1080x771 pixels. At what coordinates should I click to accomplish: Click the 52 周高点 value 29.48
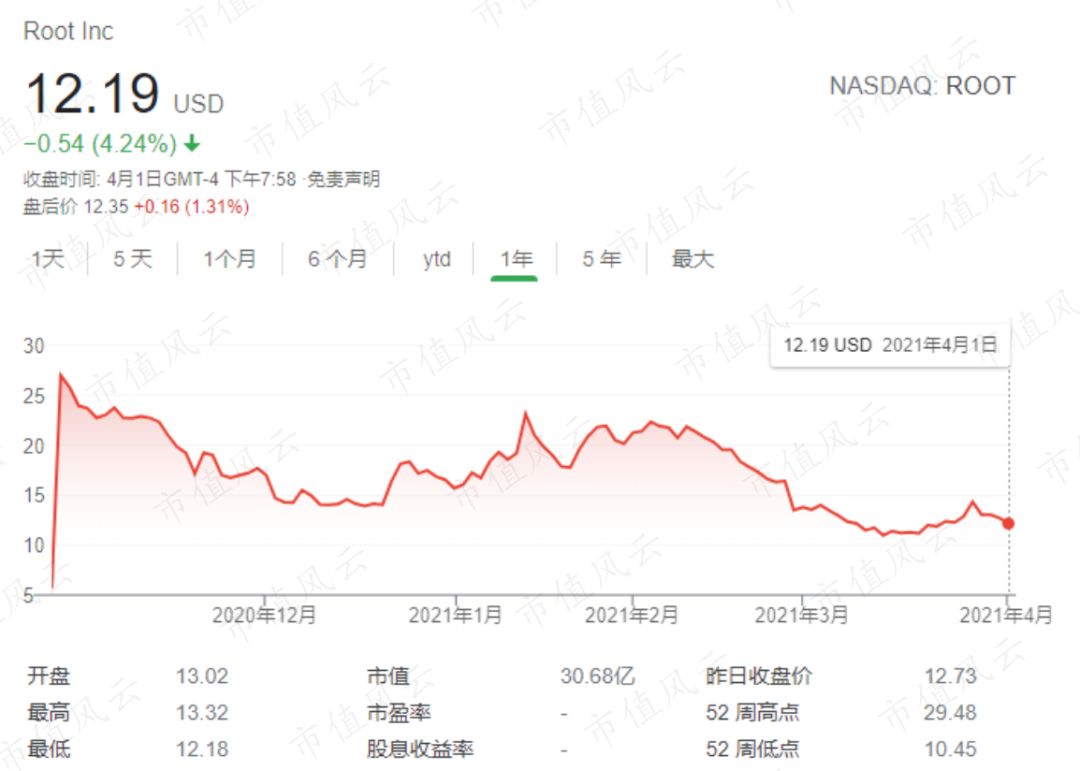point(951,712)
